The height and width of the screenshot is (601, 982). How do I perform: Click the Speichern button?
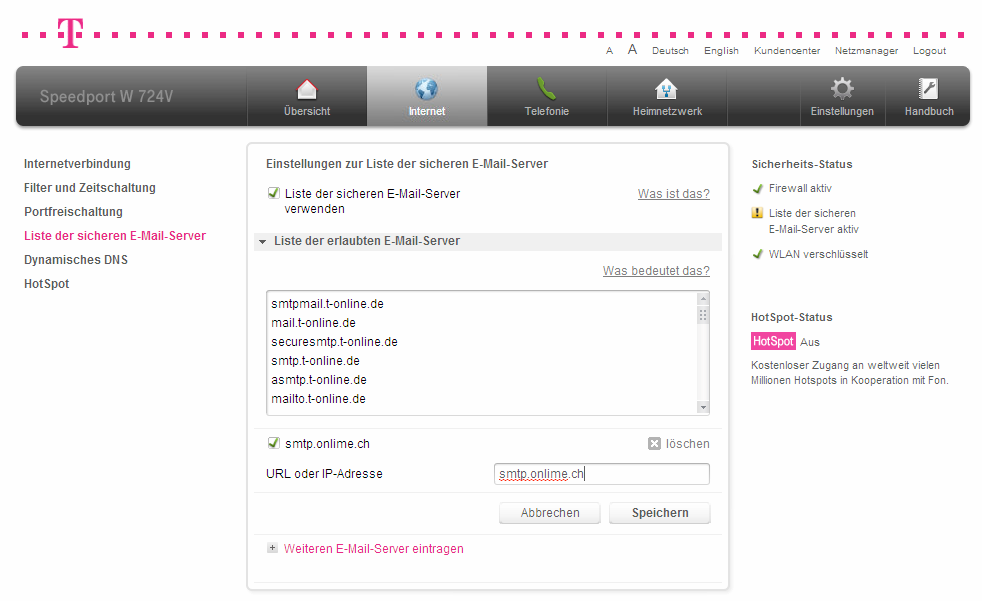(x=659, y=513)
